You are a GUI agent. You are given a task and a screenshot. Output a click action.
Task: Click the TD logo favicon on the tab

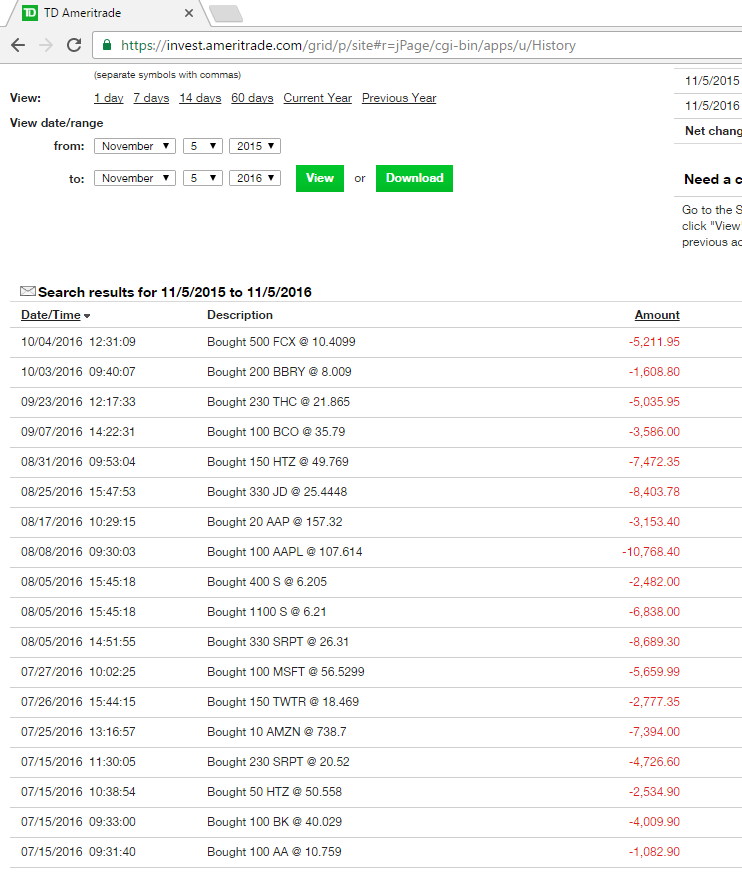(x=30, y=13)
